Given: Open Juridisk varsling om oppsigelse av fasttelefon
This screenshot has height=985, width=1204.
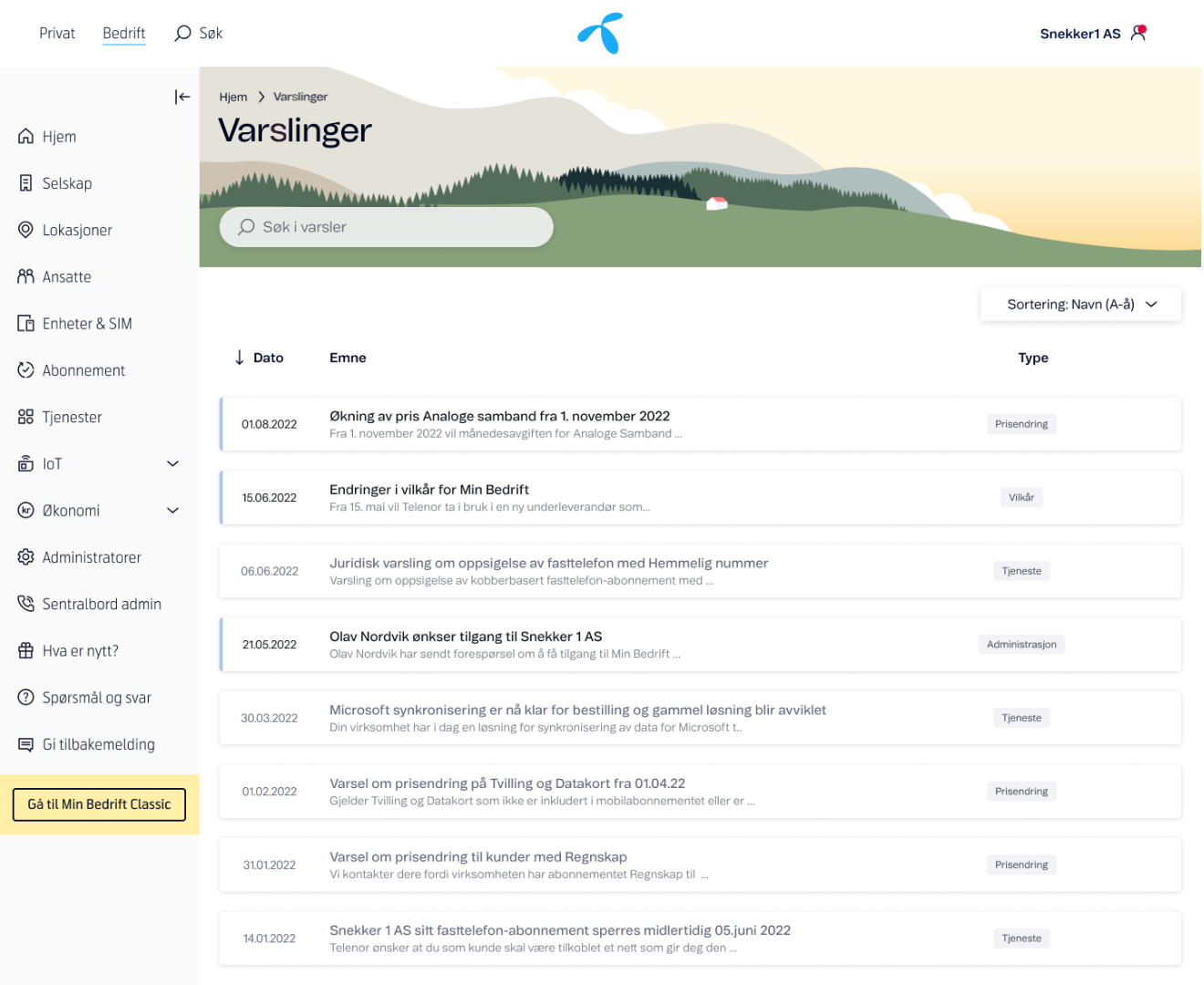Looking at the screenshot, I should pos(701,571).
